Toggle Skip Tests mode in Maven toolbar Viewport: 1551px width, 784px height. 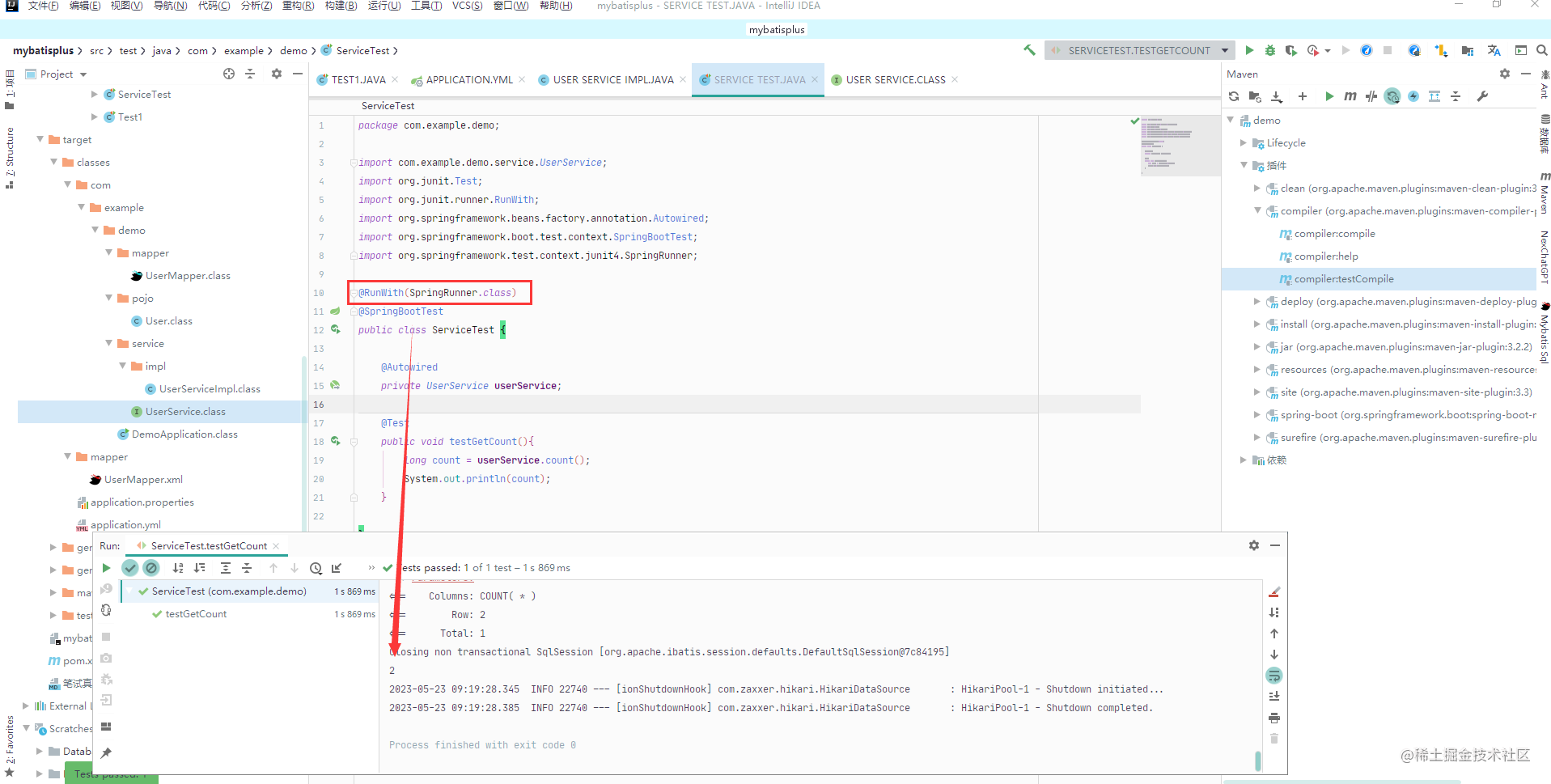coord(1371,96)
